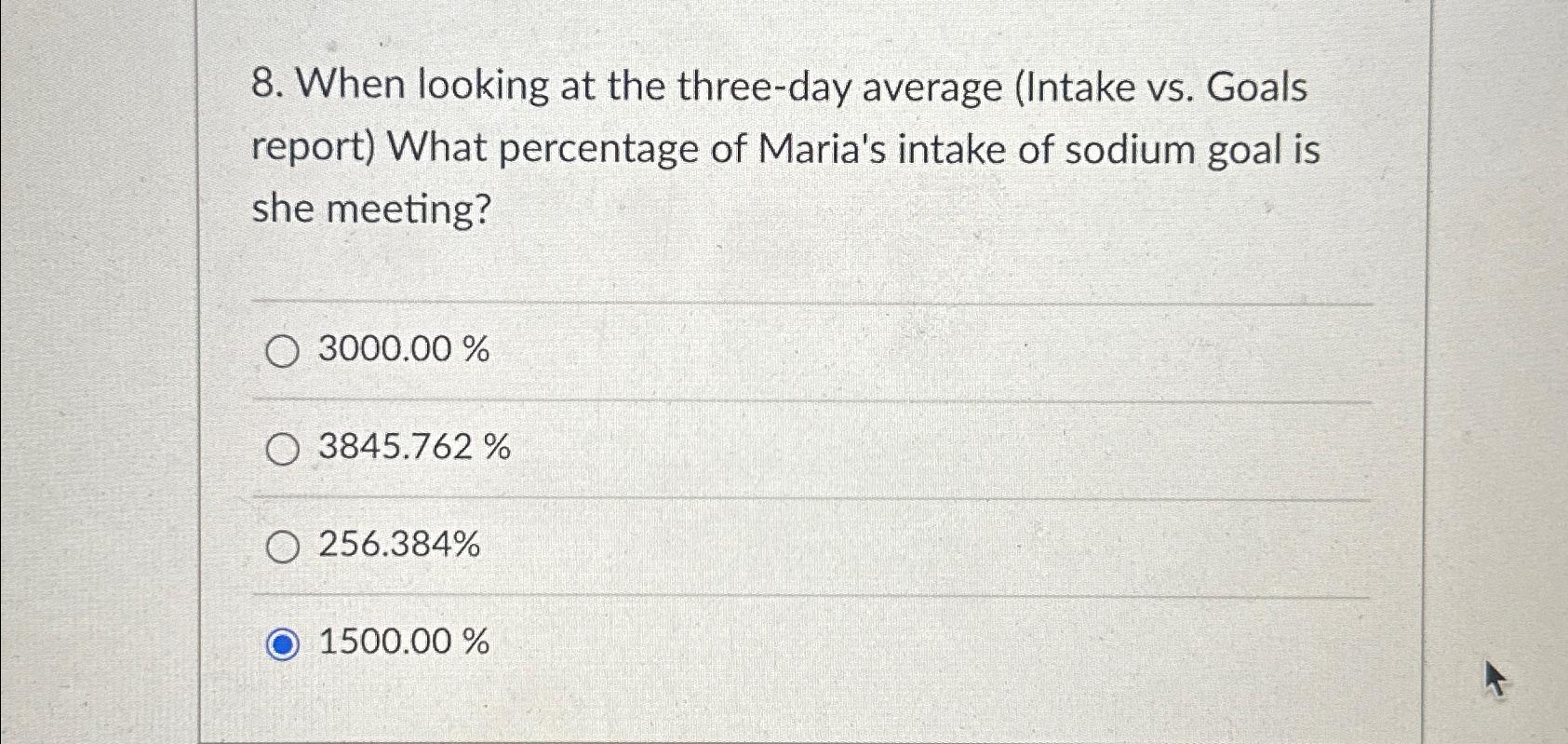The width and height of the screenshot is (1568, 744).
Task: Click the gray margin left of the card
Action: coord(99,372)
